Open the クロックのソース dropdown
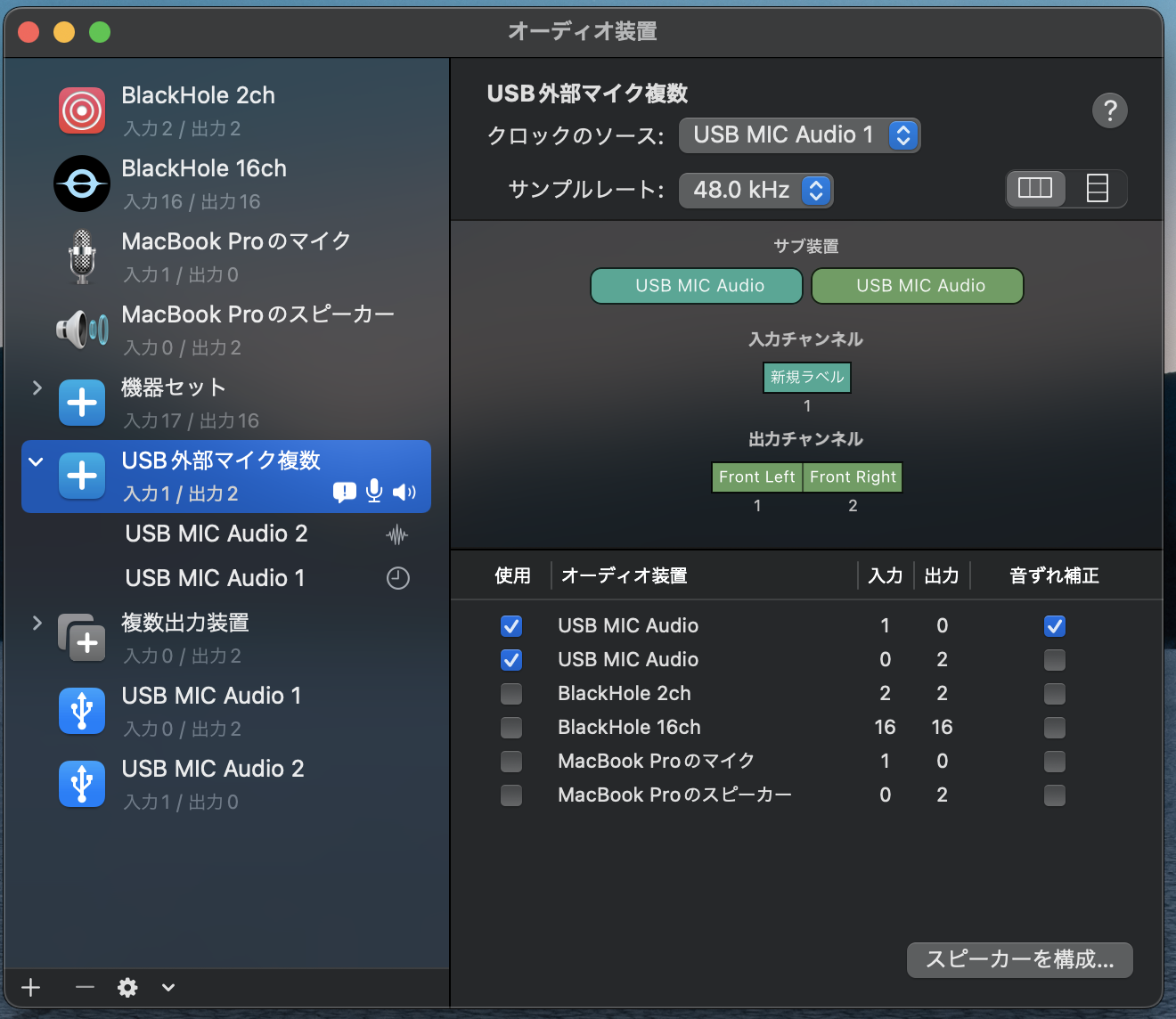The height and width of the screenshot is (1019, 1176). pyautogui.click(x=799, y=135)
